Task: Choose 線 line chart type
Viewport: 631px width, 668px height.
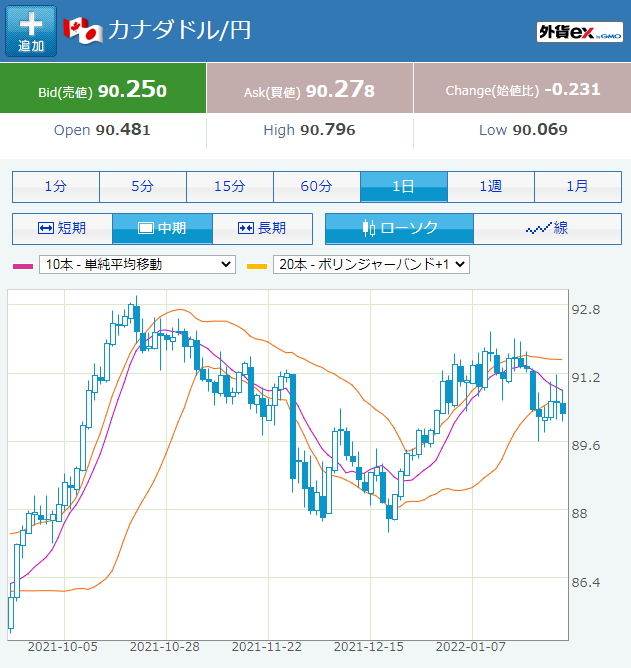Action: click(x=547, y=229)
